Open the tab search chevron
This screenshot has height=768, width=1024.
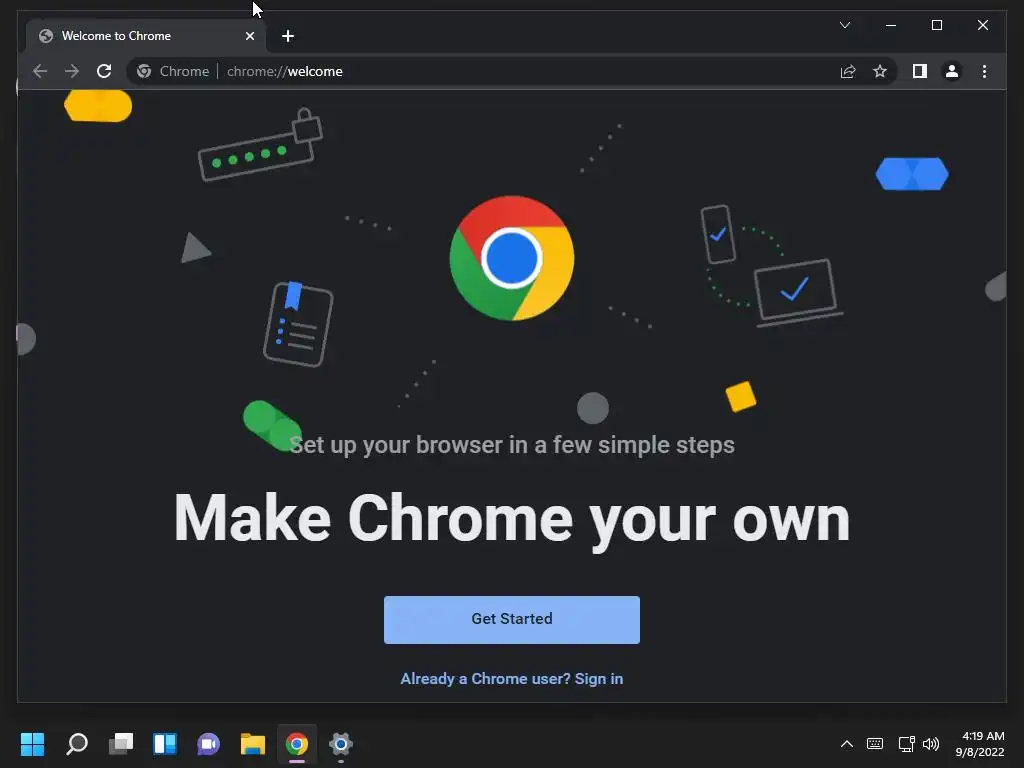coord(845,25)
